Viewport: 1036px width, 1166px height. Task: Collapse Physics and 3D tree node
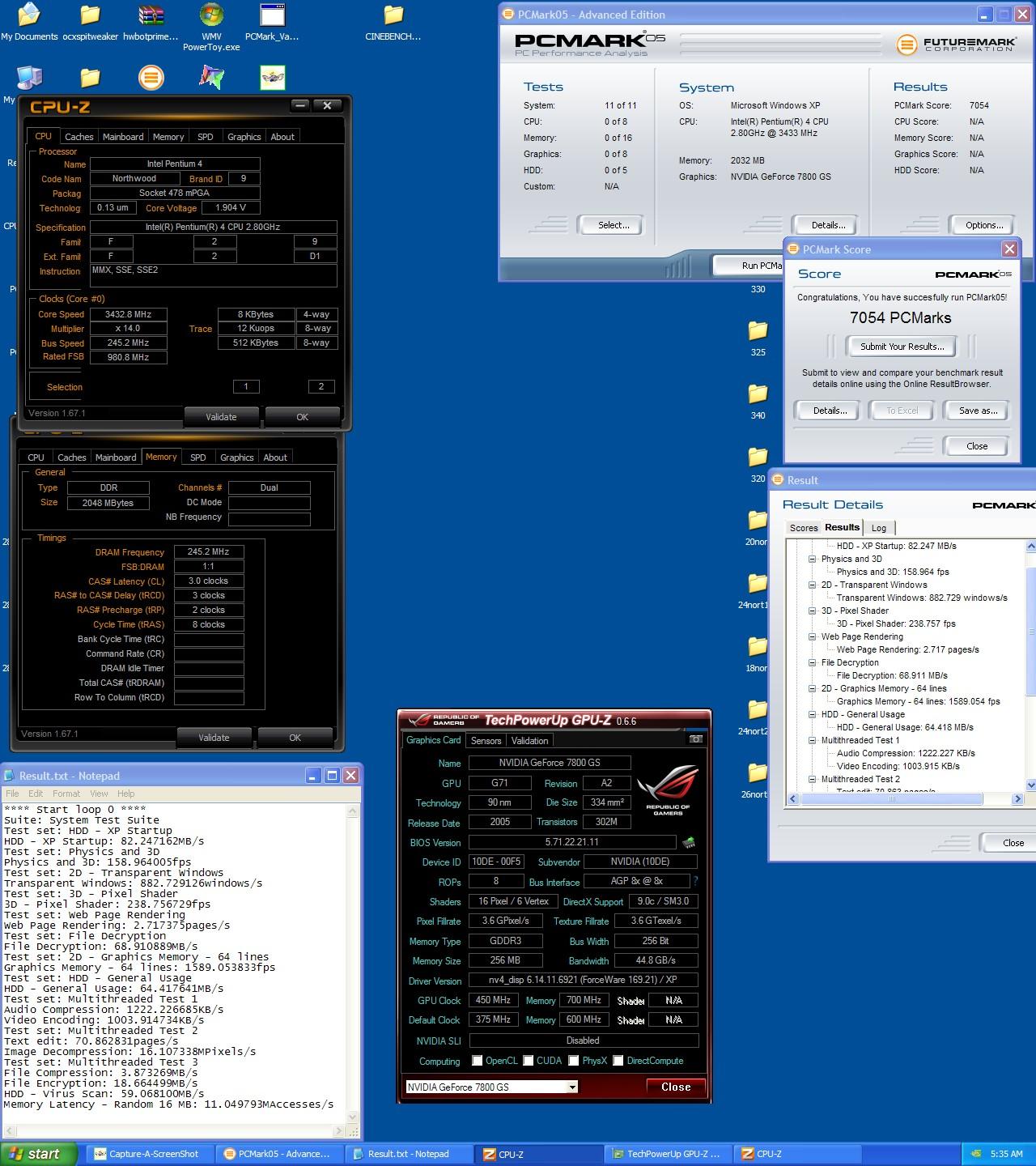pyautogui.click(x=812, y=559)
